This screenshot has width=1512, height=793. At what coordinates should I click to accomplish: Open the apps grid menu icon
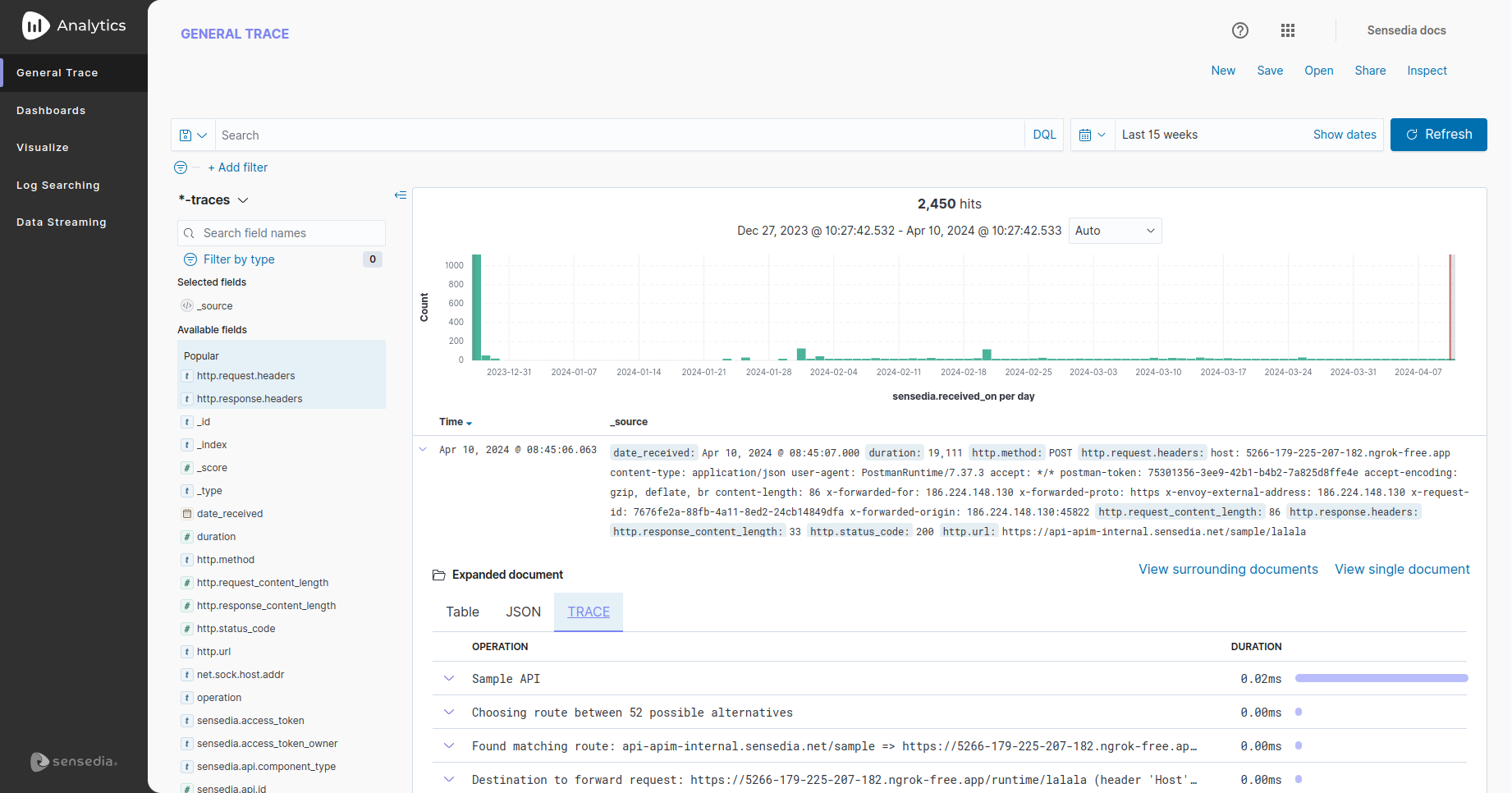click(1287, 30)
